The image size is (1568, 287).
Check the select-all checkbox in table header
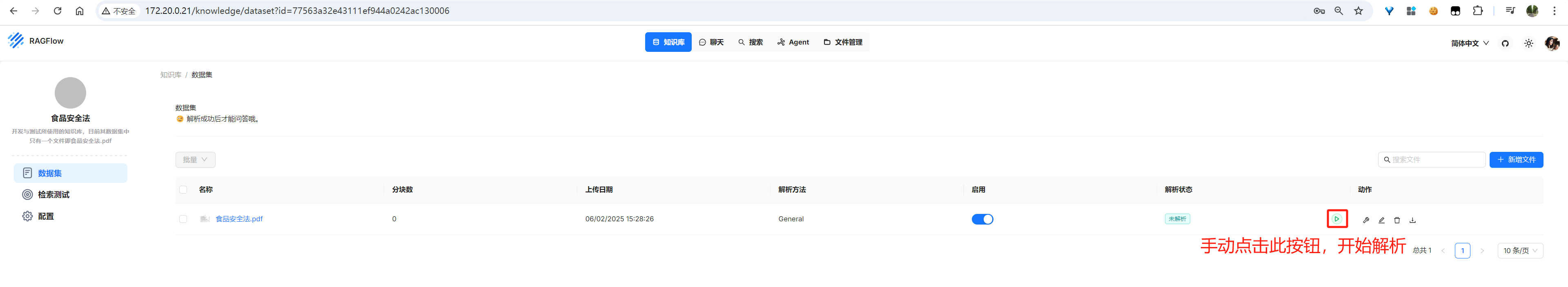(183, 190)
